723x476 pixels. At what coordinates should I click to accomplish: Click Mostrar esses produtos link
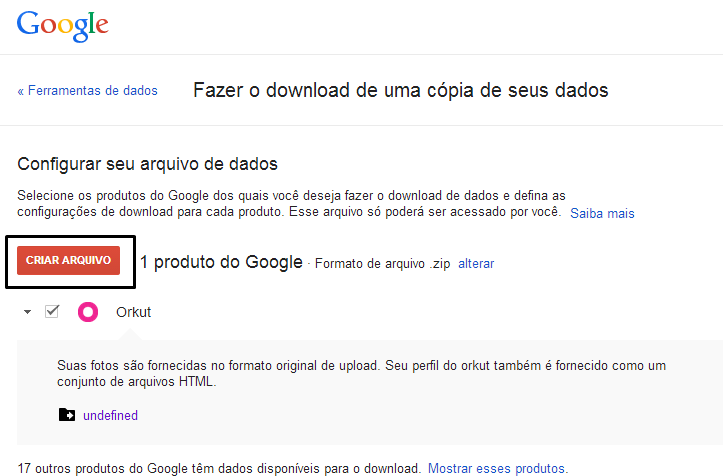click(x=498, y=468)
